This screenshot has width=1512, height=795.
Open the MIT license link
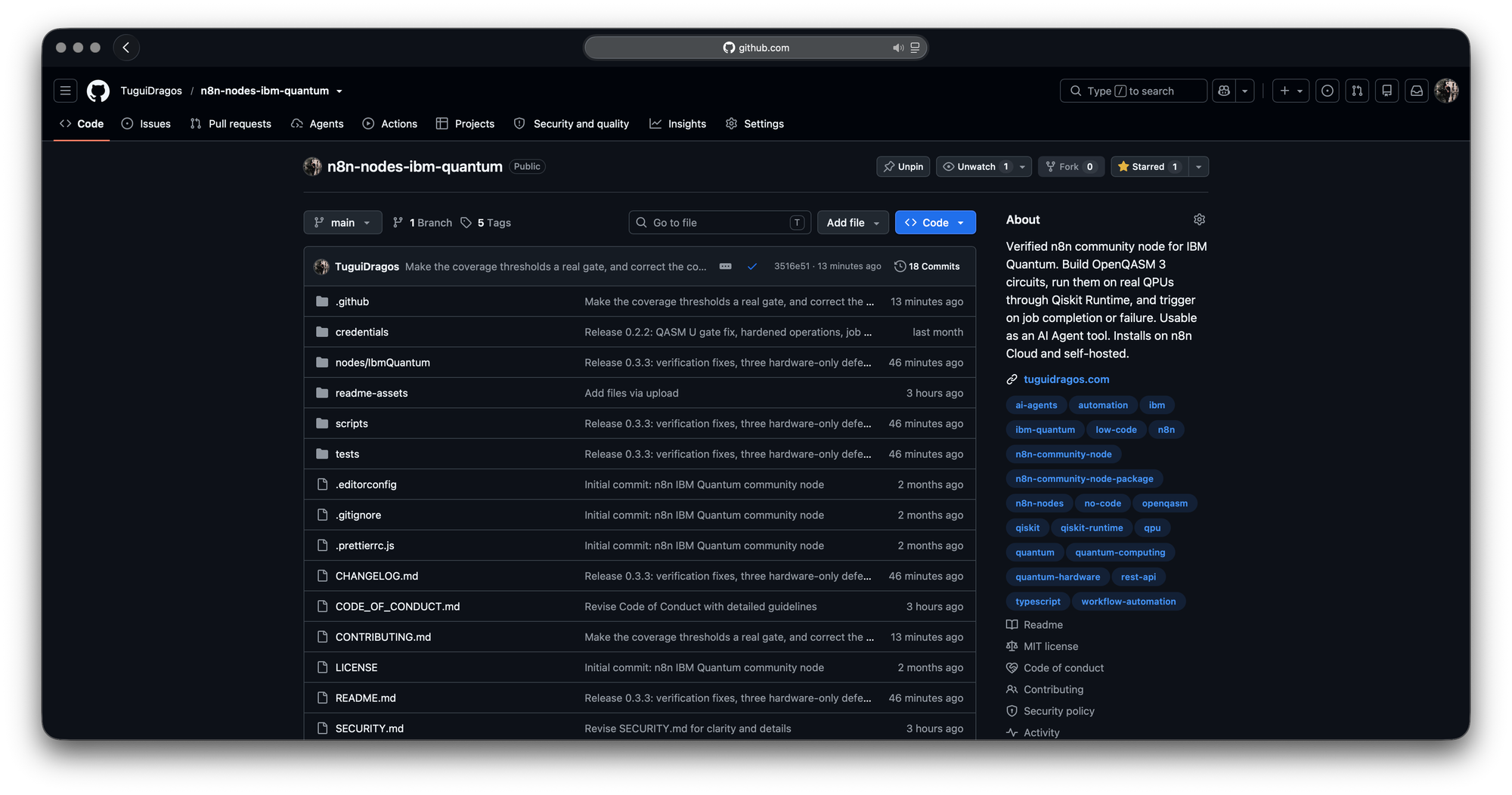pos(1051,646)
